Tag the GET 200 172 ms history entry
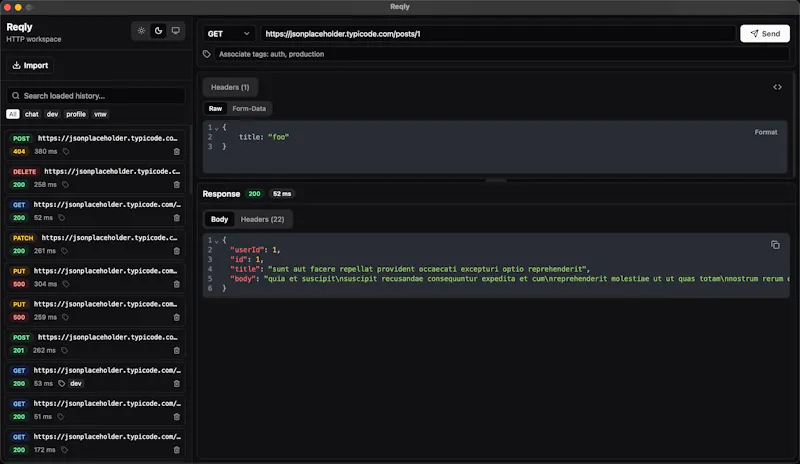The width and height of the screenshot is (800, 464). click(x=64, y=450)
